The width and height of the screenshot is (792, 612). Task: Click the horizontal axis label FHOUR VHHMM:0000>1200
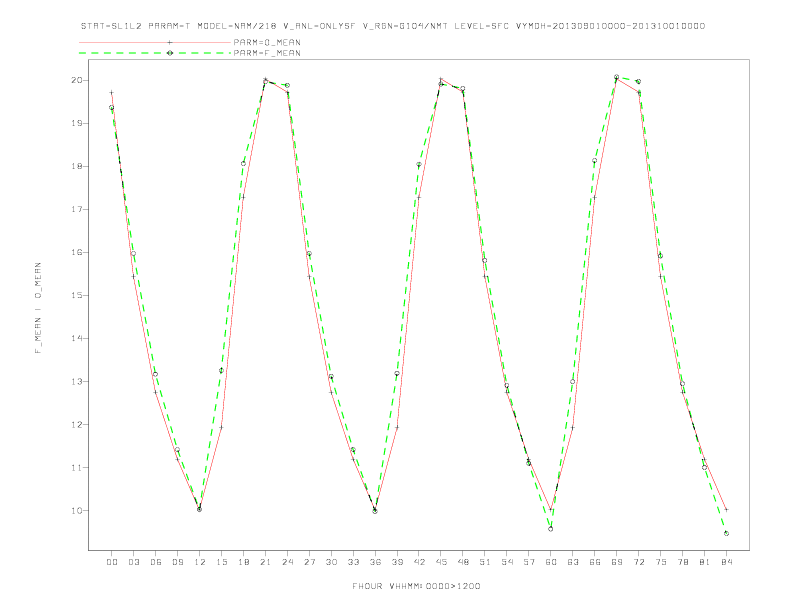pos(416,586)
